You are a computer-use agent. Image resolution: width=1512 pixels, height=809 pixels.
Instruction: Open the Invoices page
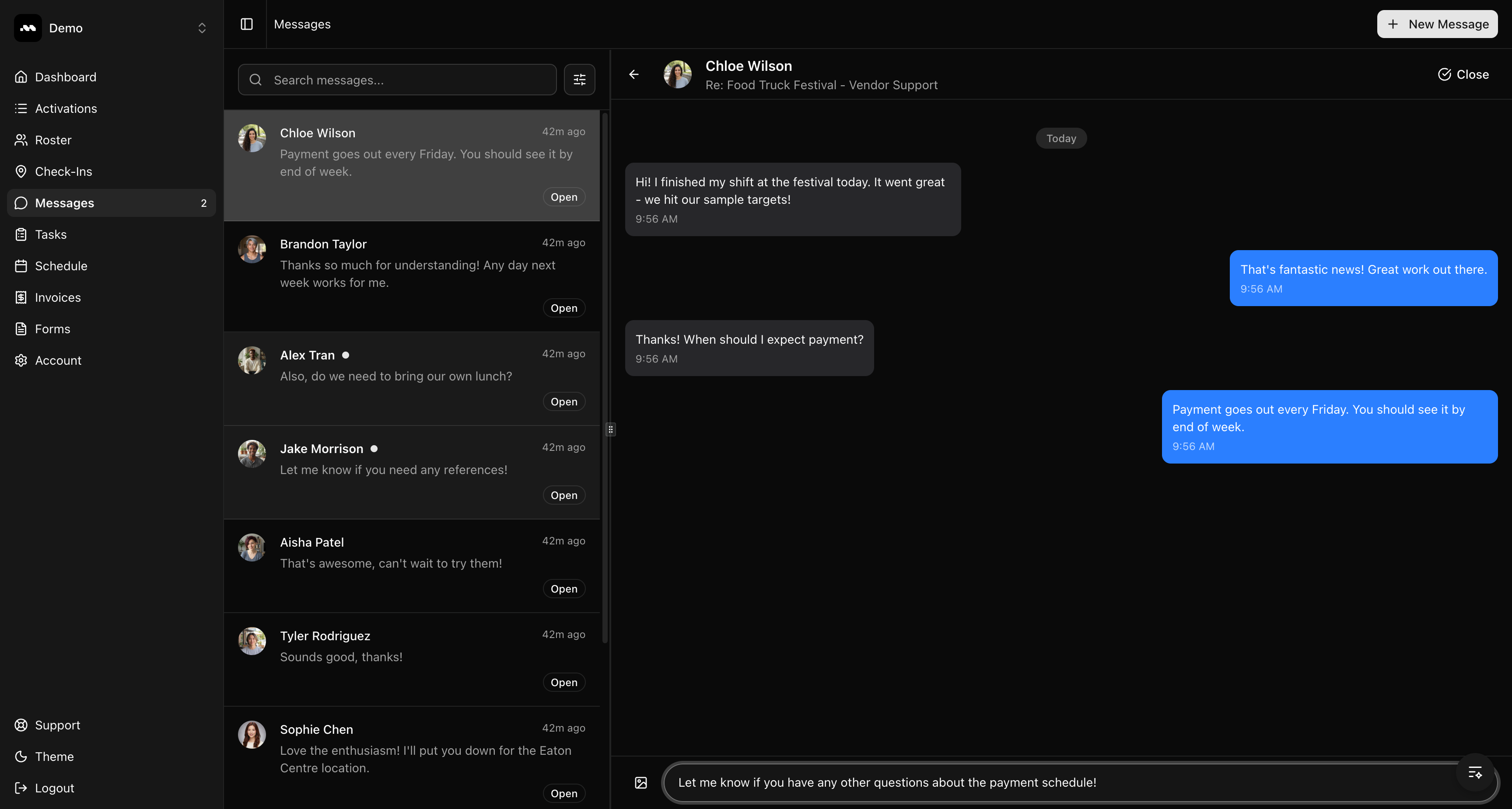point(57,297)
